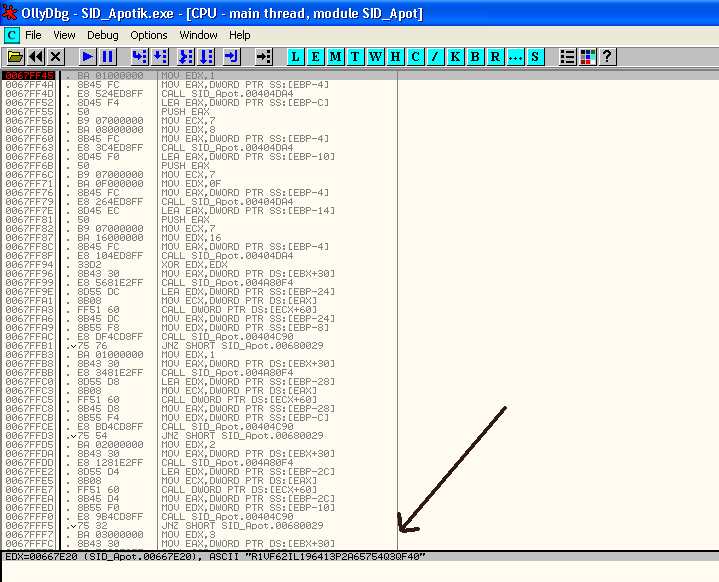Select CALL SID_Apot.004A80F4 at 0067FF99

coord(227,283)
